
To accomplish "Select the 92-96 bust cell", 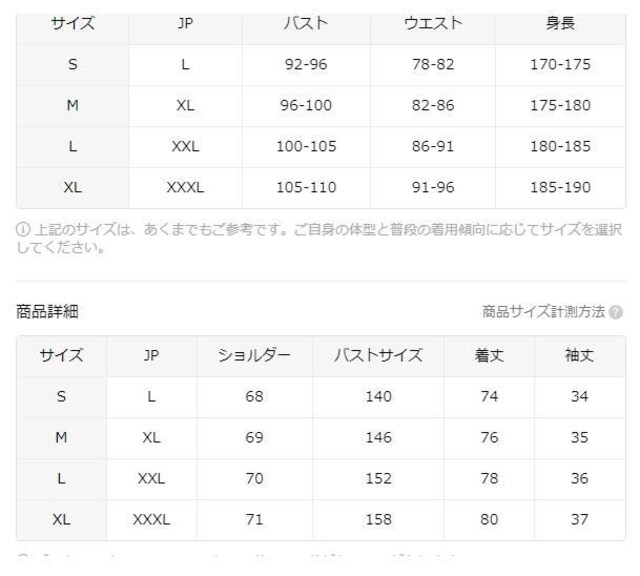I will [306, 64].
